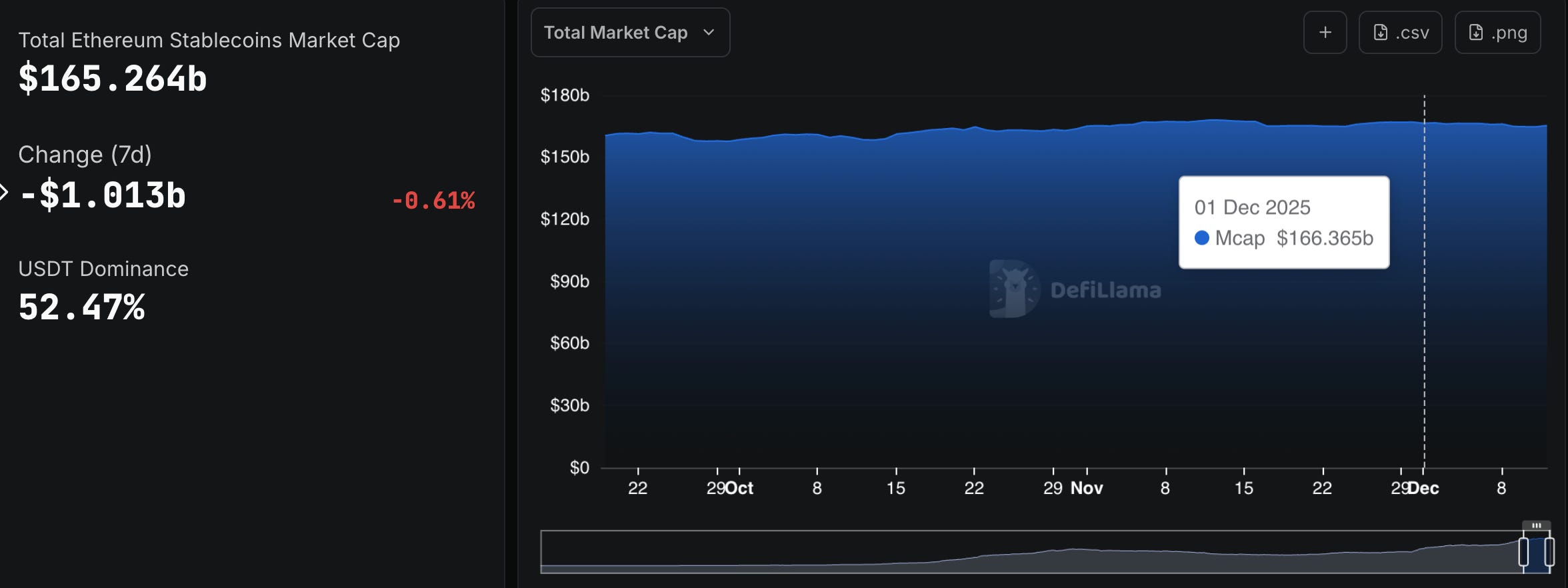Viewport: 1568px width, 588px height.
Task: Click the blue Mcap dot in tooltip
Action: 1202,238
